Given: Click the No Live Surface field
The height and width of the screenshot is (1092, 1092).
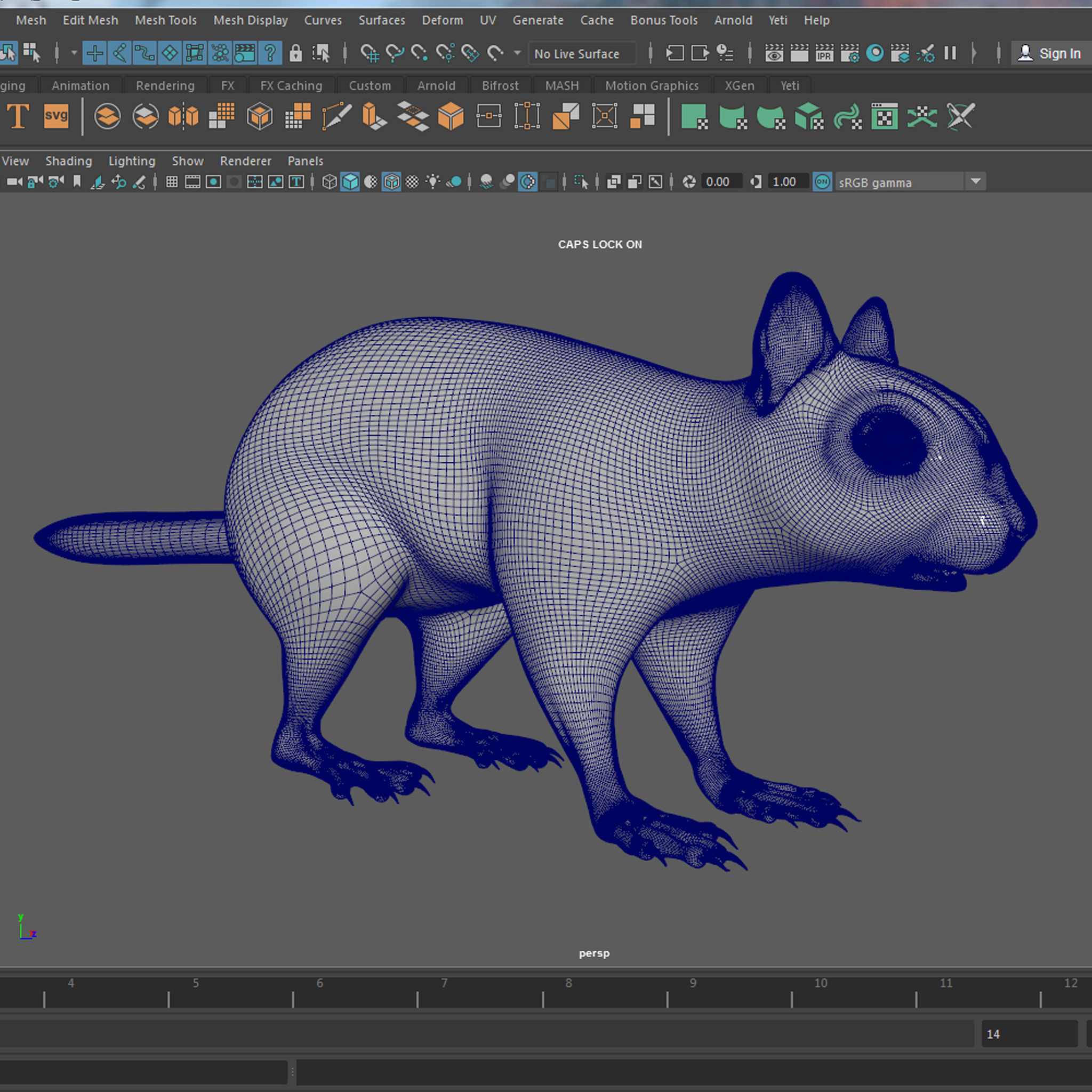Looking at the screenshot, I should click(x=582, y=54).
